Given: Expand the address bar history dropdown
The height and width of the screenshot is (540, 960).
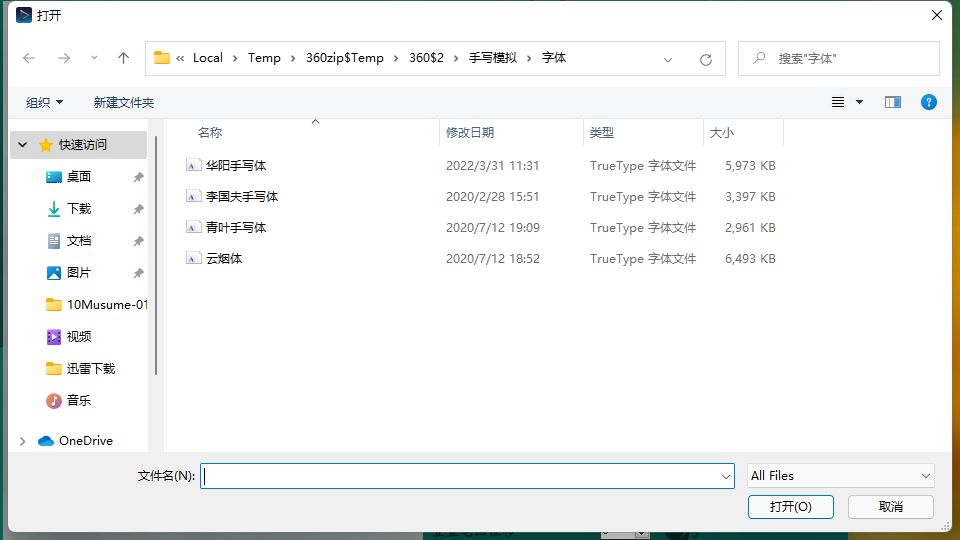Looking at the screenshot, I should pos(668,59).
